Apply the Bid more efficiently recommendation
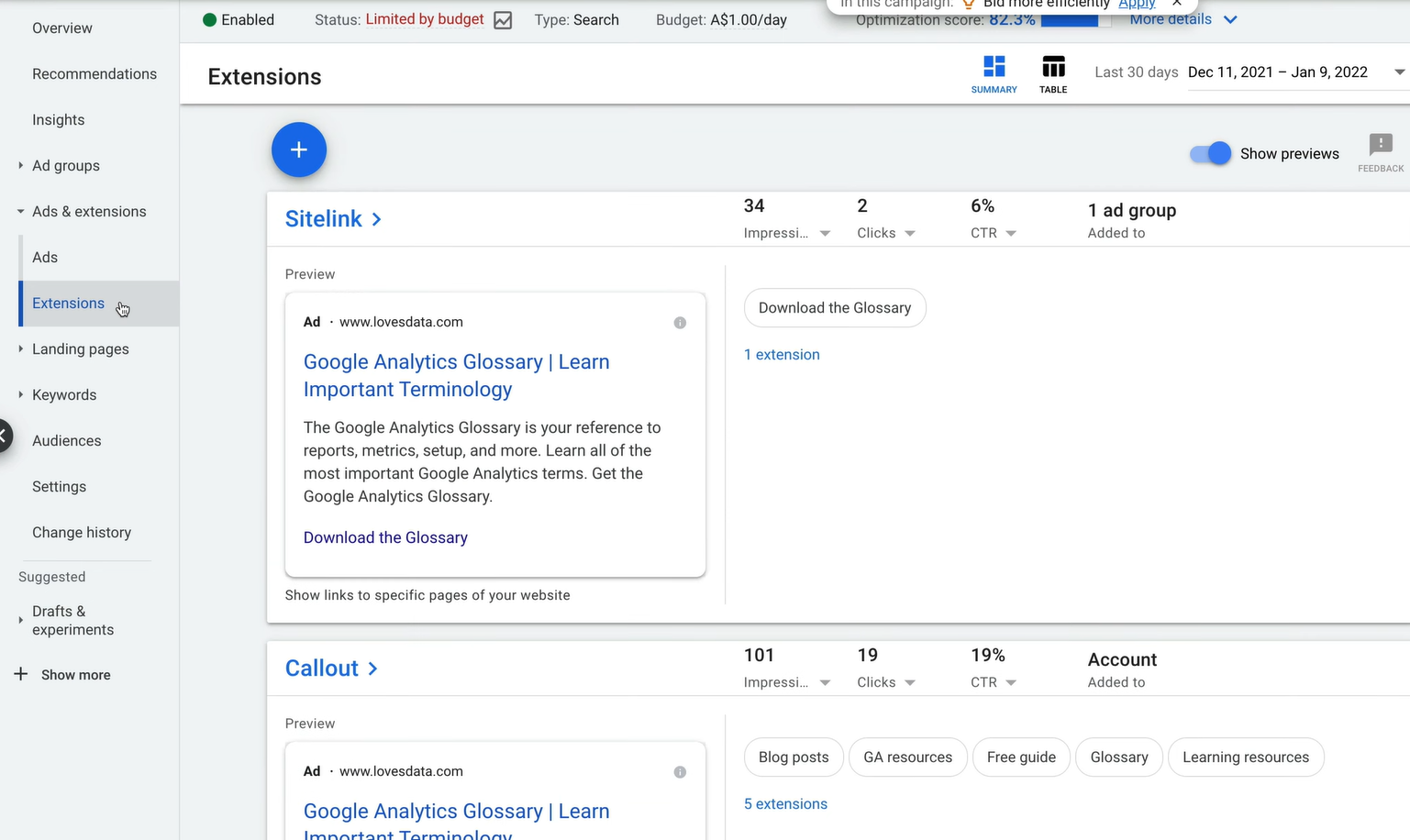 coord(1137,5)
